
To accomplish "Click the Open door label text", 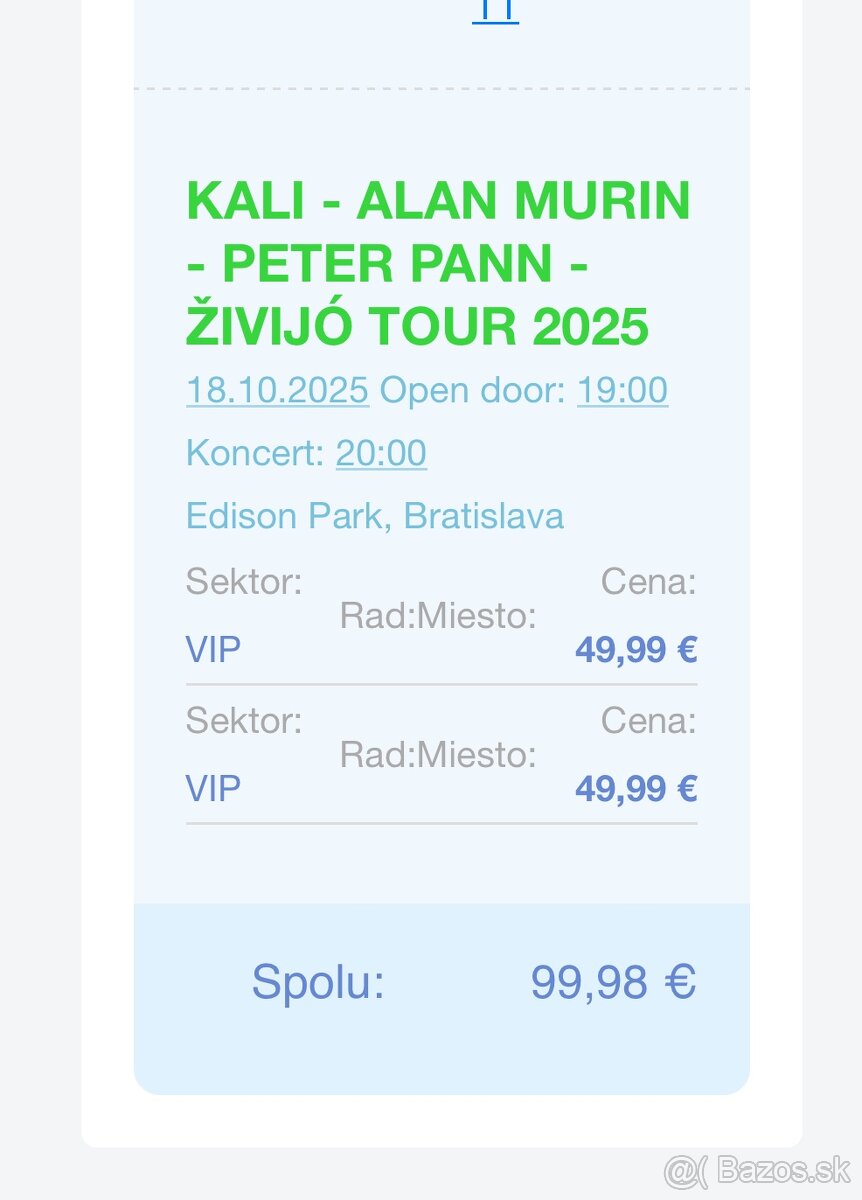I will [x=473, y=390].
